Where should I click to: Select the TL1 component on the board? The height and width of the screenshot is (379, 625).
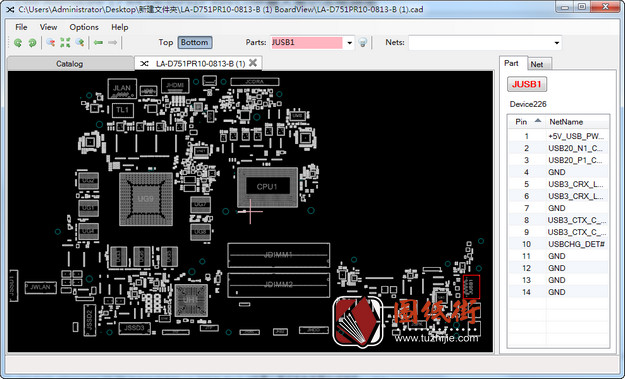click(123, 110)
